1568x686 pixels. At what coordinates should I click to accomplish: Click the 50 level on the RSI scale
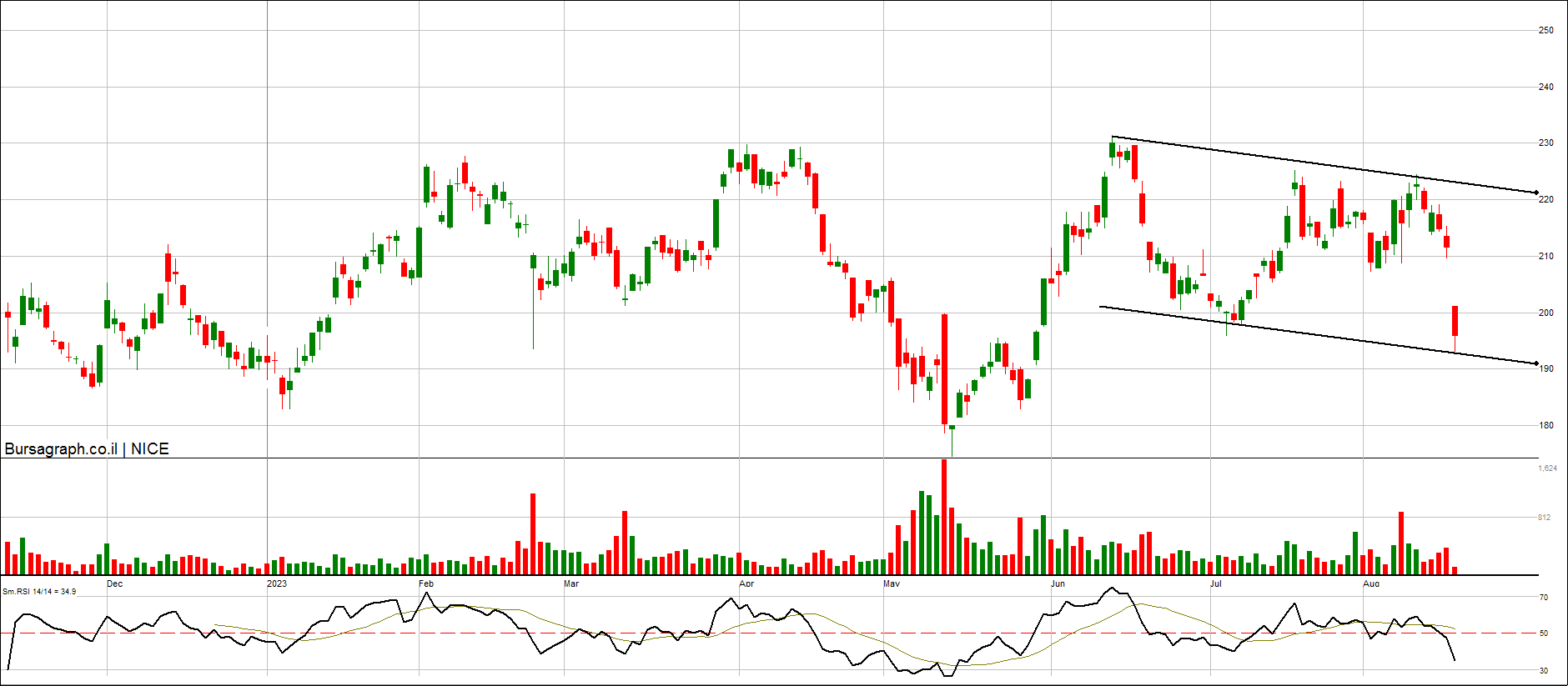(x=1544, y=633)
